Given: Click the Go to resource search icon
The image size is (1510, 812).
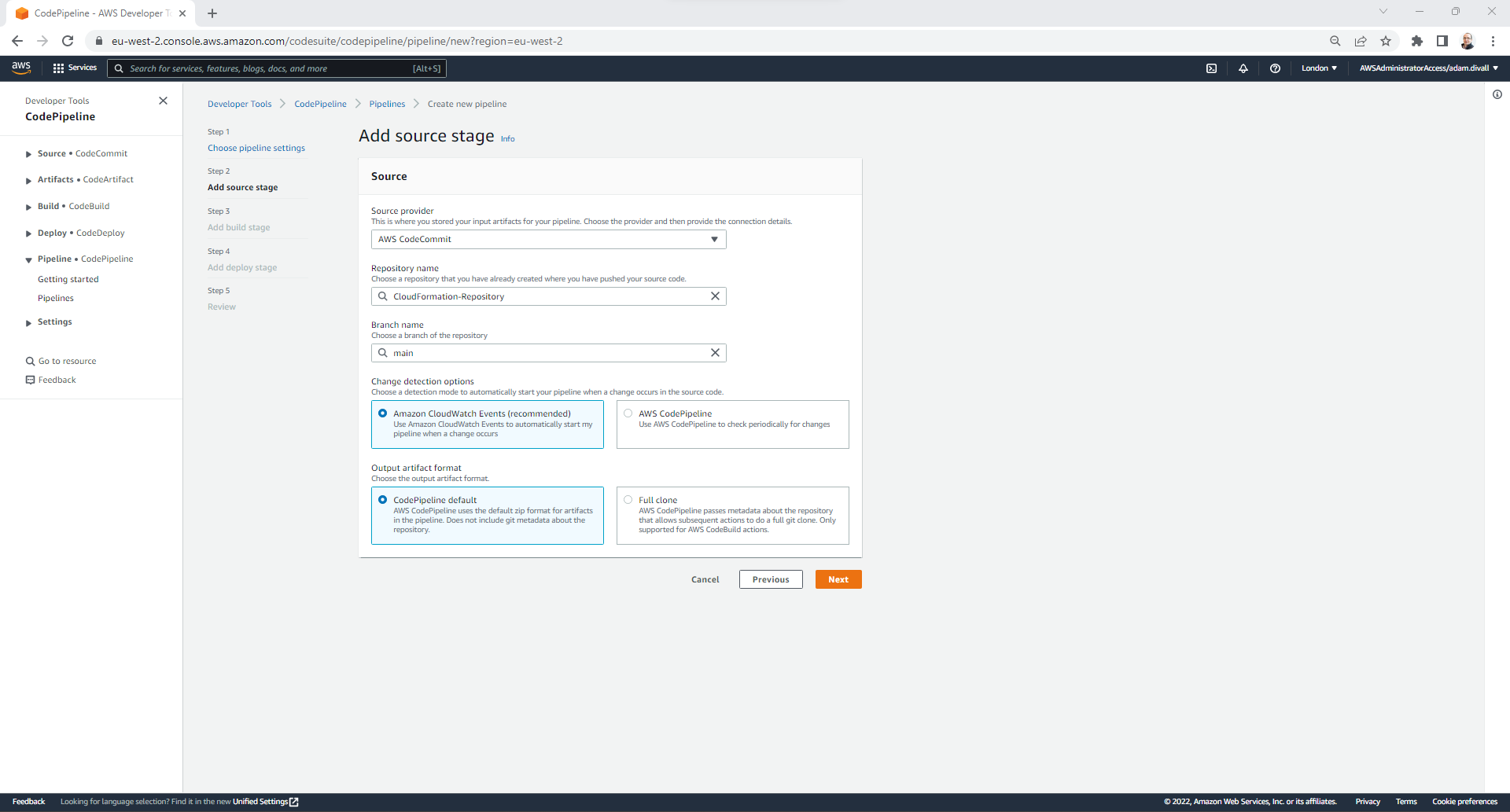Looking at the screenshot, I should click(30, 362).
